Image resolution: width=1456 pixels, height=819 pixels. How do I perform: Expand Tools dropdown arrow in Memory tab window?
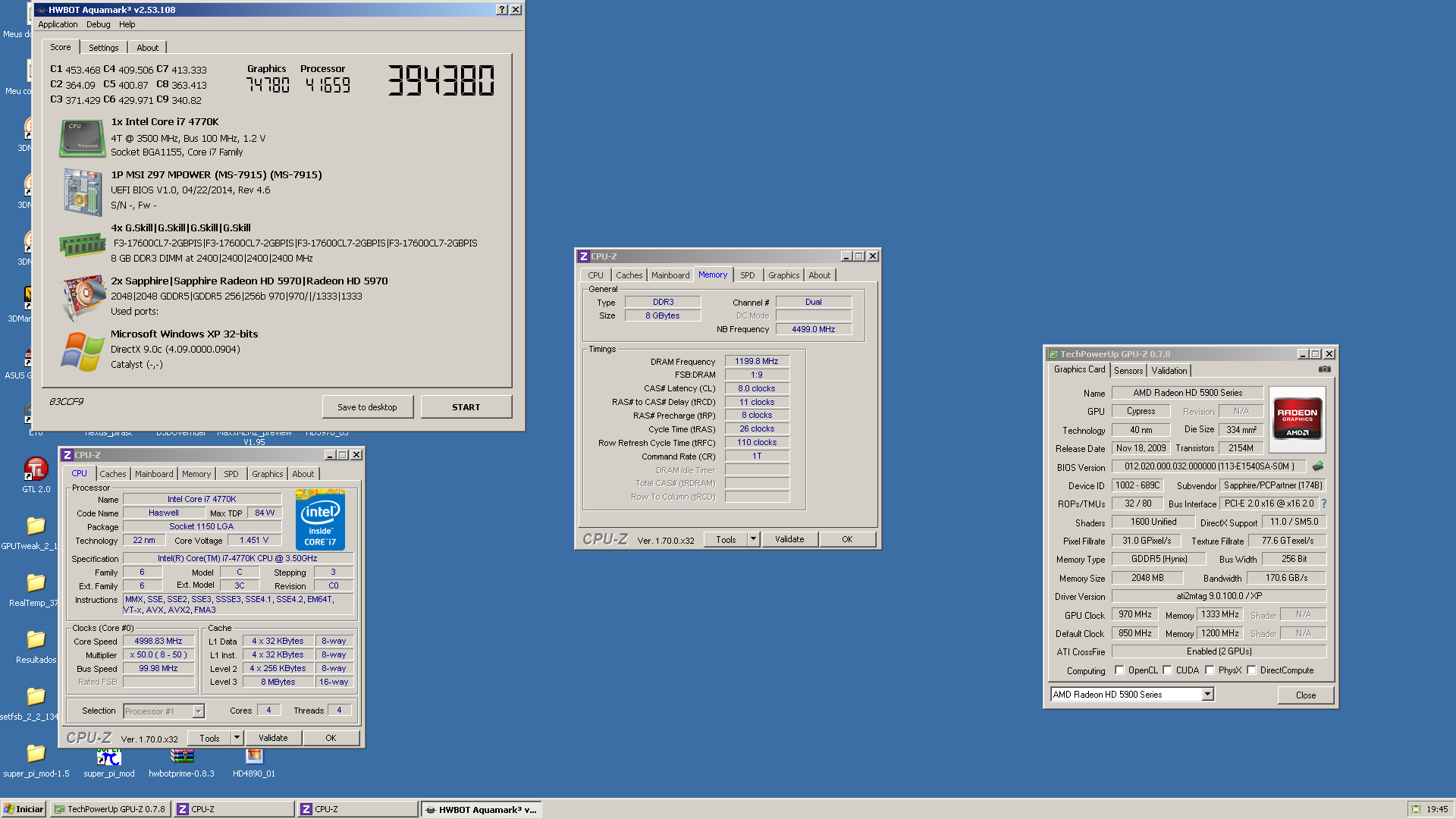(753, 539)
